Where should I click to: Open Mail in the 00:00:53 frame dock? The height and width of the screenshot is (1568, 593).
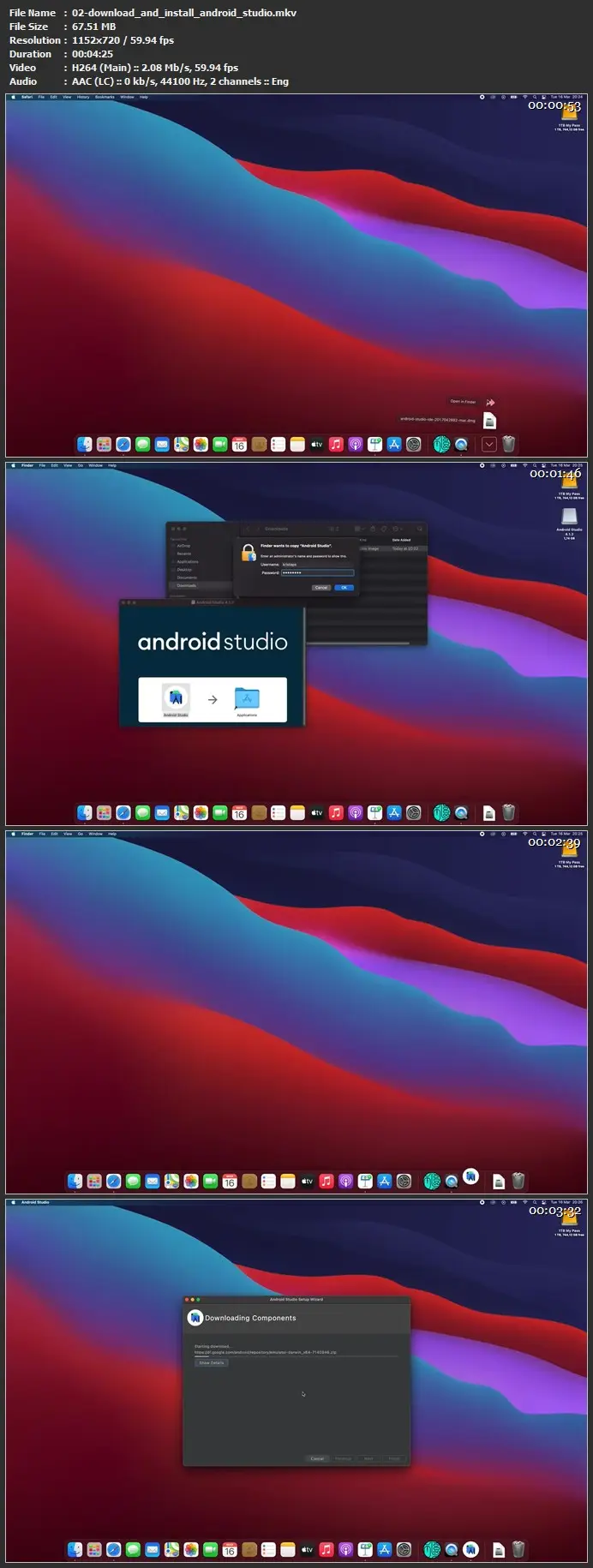click(162, 444)
